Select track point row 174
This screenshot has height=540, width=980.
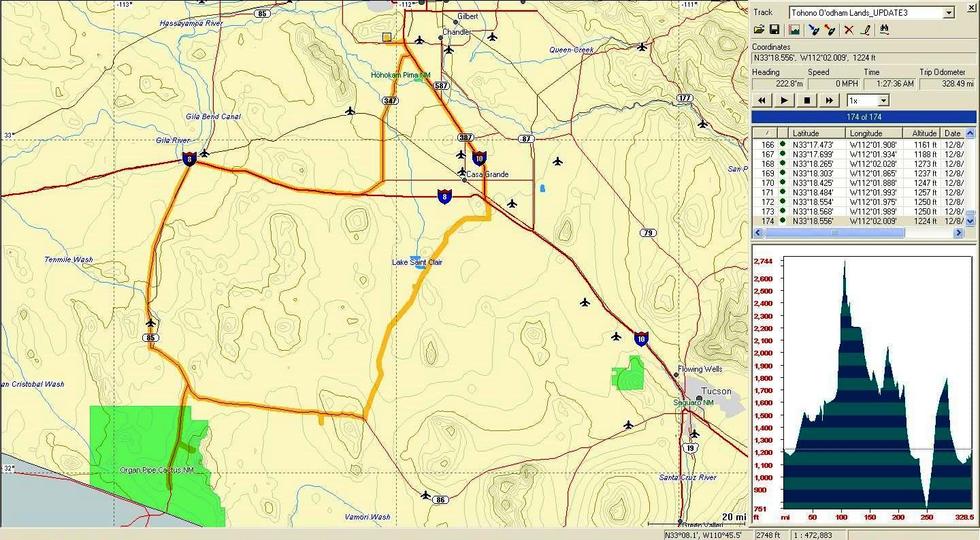[859, 221]
